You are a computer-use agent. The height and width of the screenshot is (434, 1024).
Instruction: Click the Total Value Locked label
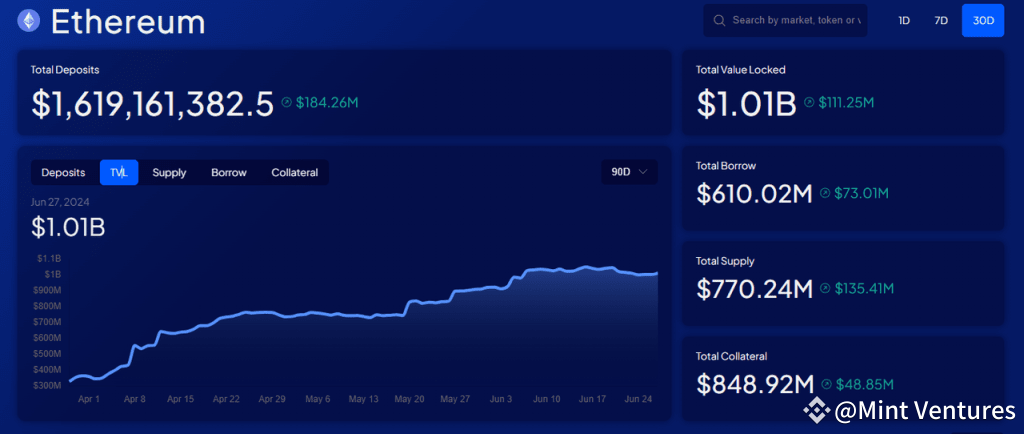(741, 70)
